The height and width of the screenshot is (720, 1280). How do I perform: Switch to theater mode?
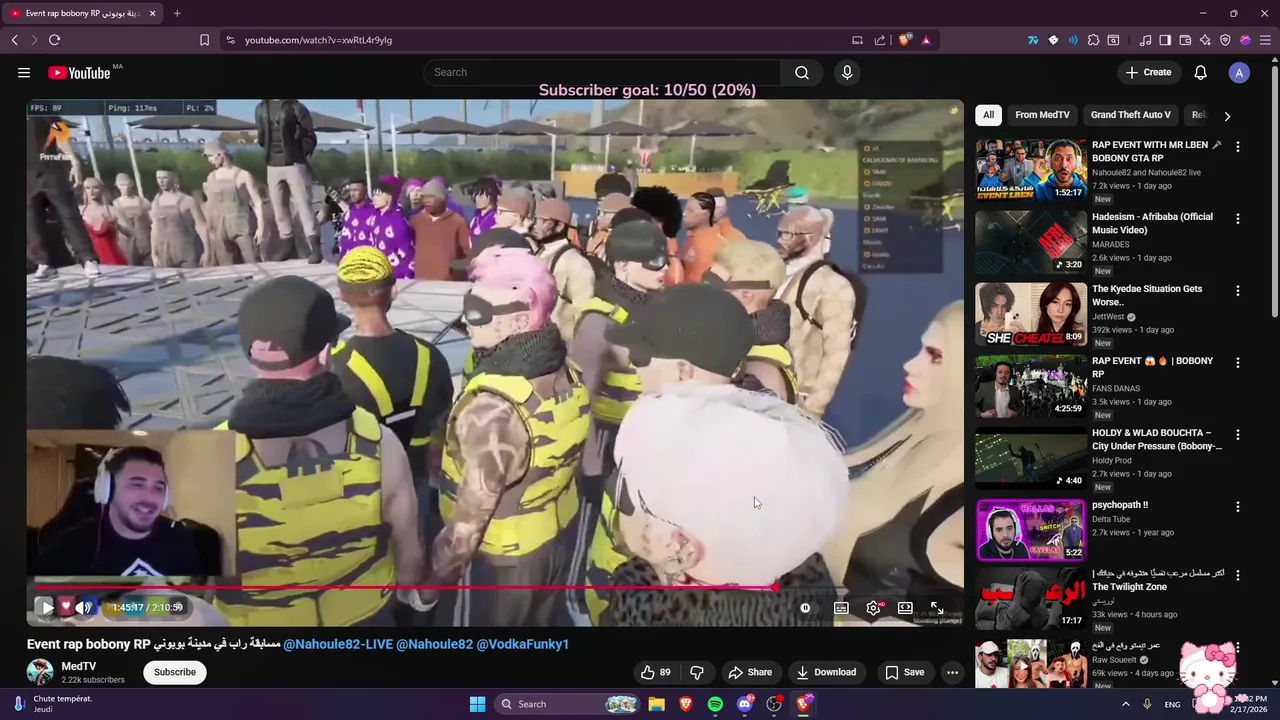tap(905, 608)
